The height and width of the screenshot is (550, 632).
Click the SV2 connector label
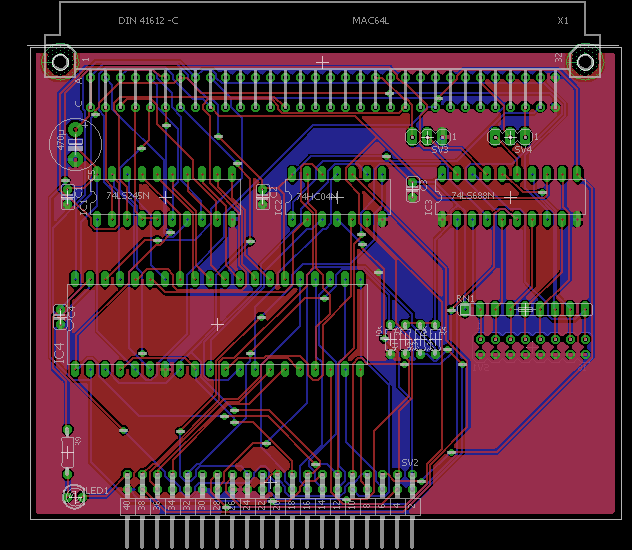(x=409, y=462)
